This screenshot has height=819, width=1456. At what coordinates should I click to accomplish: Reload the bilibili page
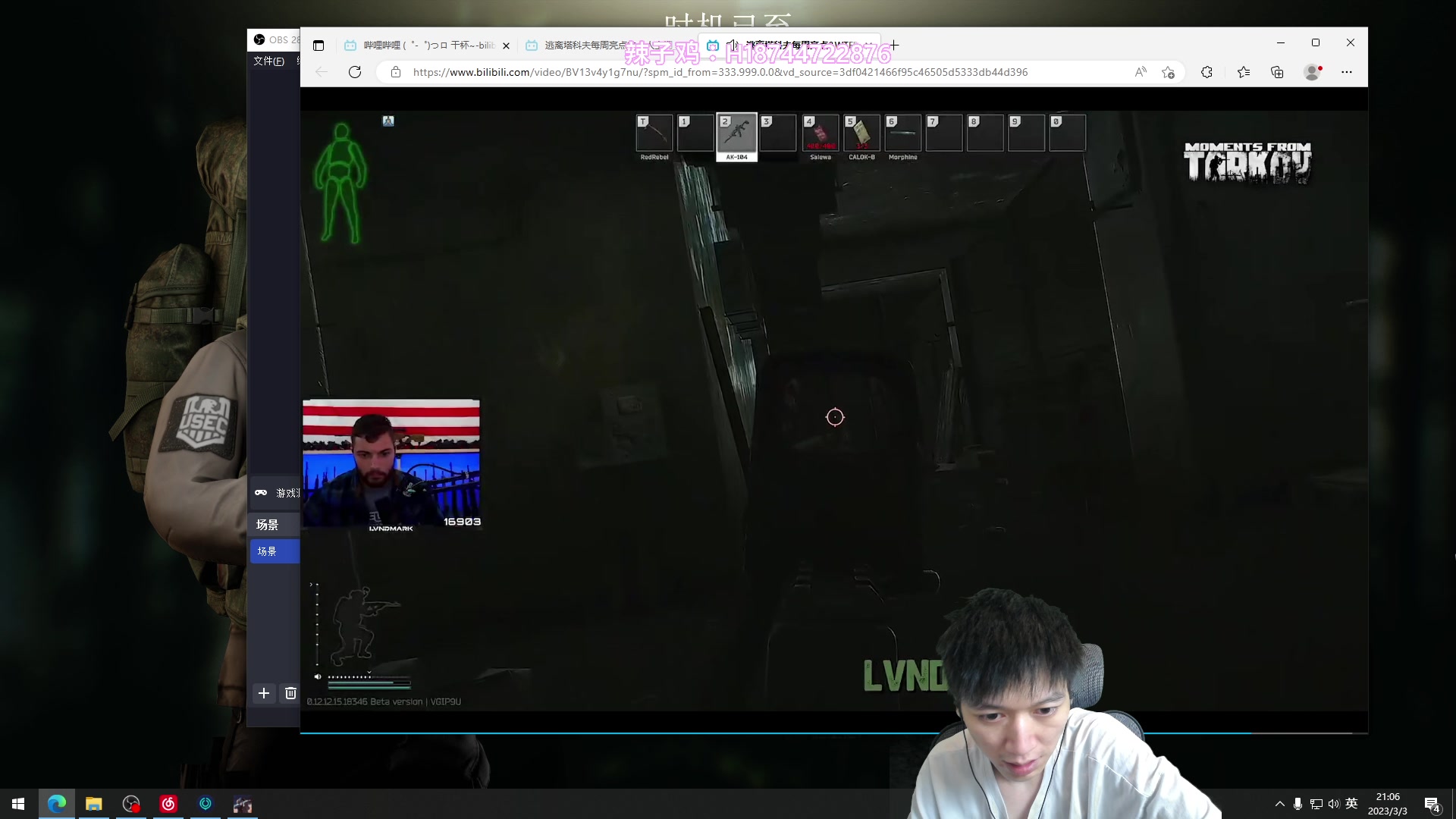(x=355, y=72)
